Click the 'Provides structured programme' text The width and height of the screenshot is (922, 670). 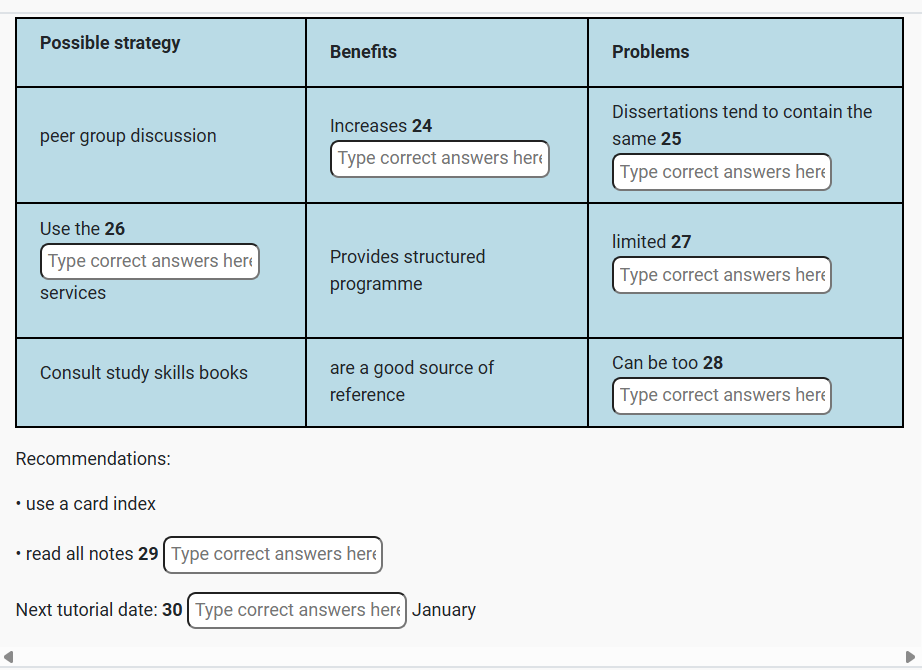point(407,270)
